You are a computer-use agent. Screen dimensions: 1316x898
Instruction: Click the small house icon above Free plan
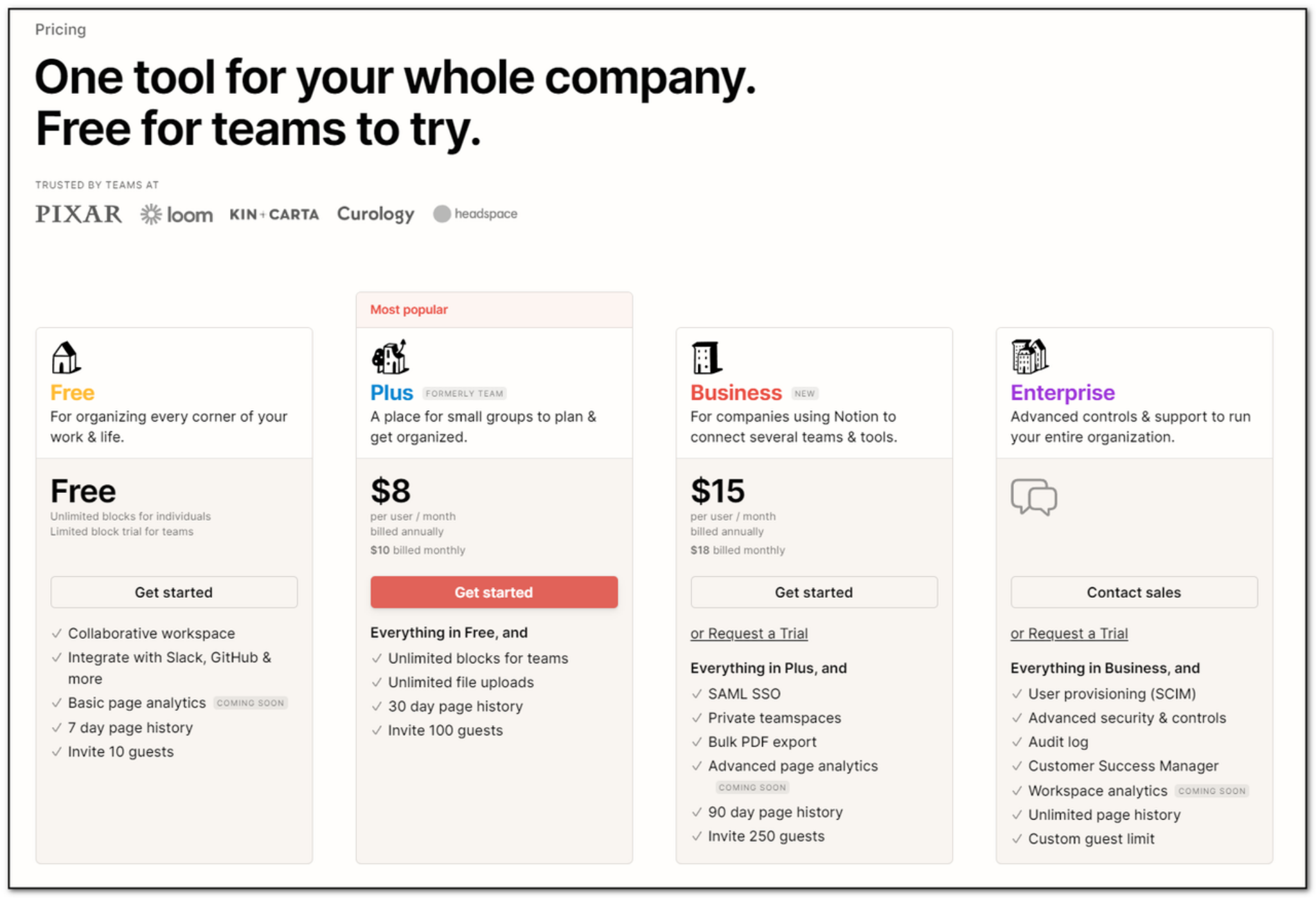pyautogui.click(x=66, y=357)
